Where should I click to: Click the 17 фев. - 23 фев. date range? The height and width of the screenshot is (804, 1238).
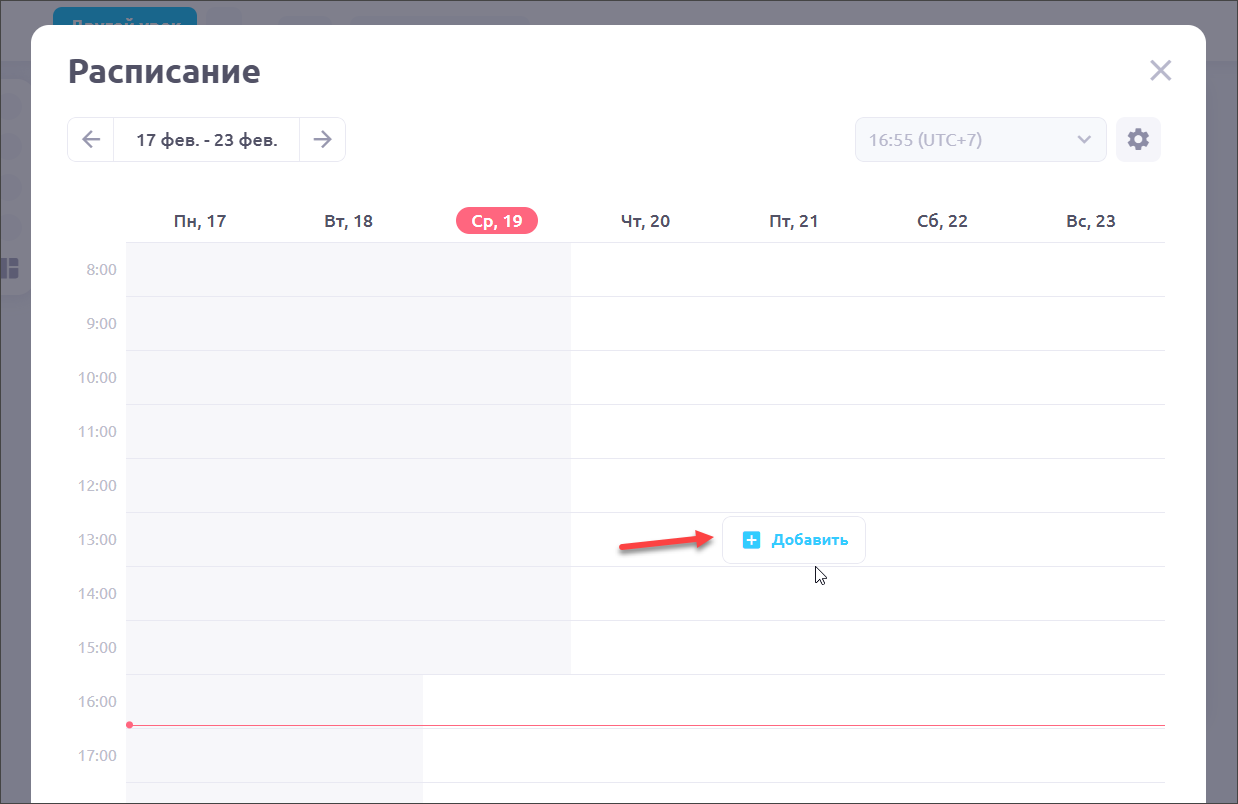pyautogui.click(x=207, y=140)
